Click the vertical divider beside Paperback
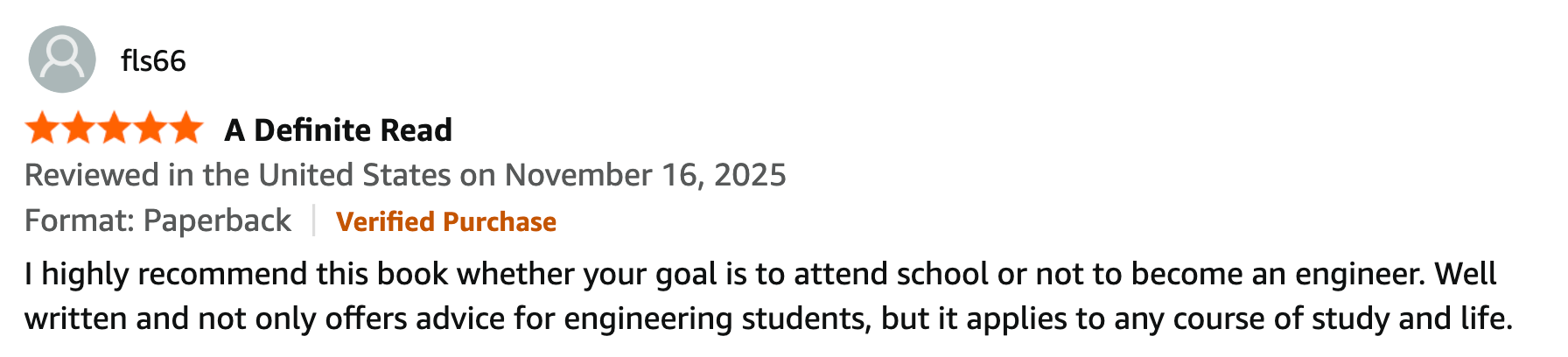Screen dimensions: 1568x357 pyautogui.click(x=313, y=220)
